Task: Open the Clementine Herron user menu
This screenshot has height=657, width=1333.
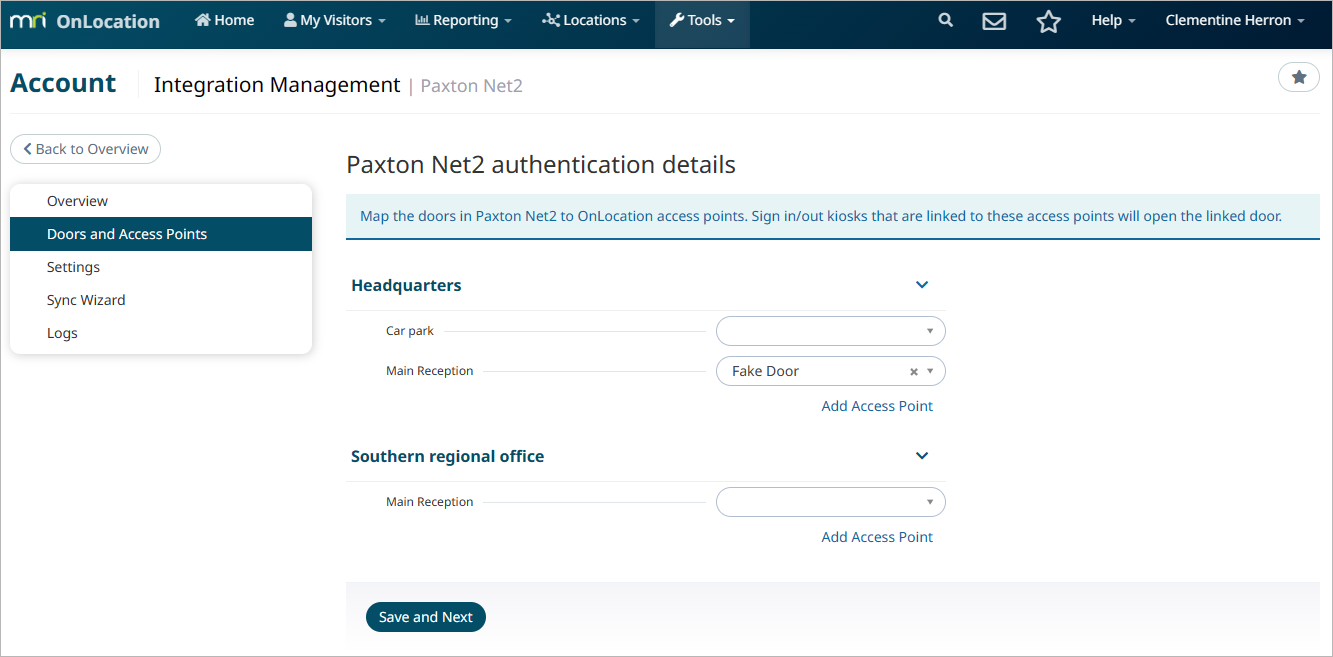Action: pos(1235,20)
